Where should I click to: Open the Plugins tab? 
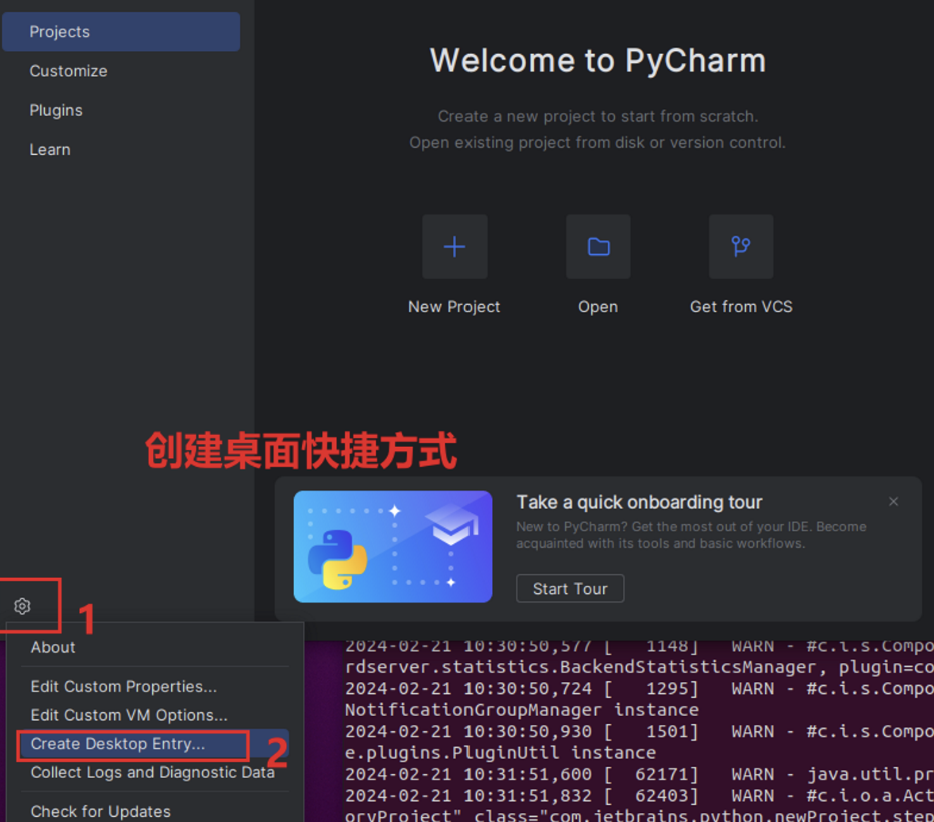56,110
